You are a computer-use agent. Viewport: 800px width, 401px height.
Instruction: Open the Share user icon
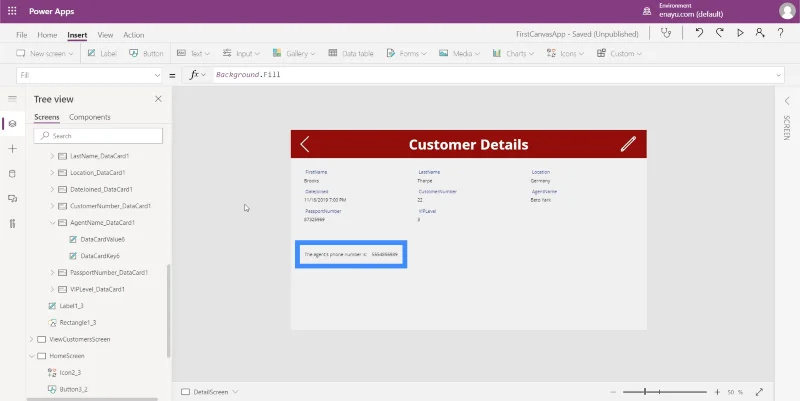coord(760,33)
